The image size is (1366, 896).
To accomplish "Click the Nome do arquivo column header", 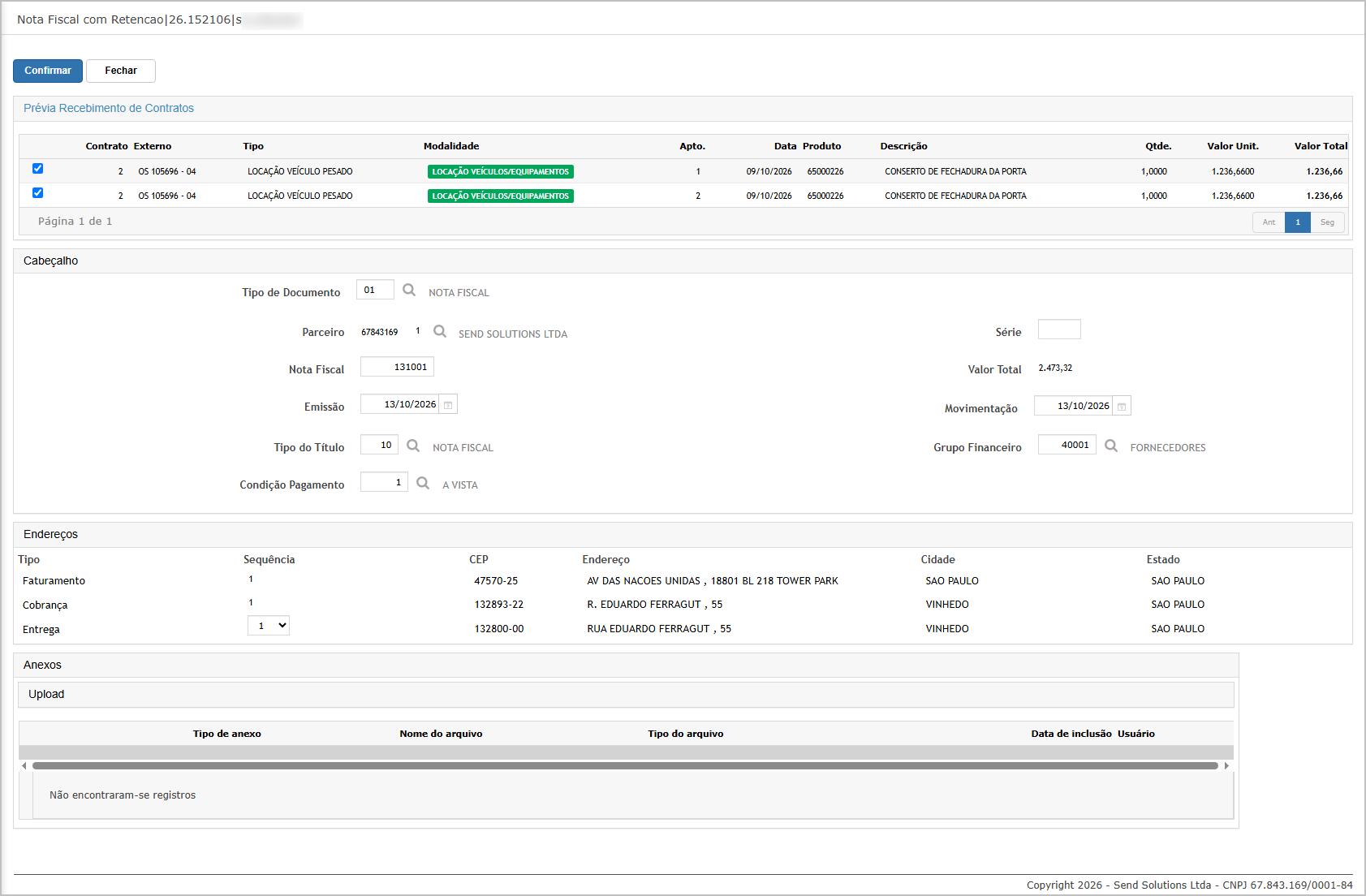I will [x=441, y=734].
